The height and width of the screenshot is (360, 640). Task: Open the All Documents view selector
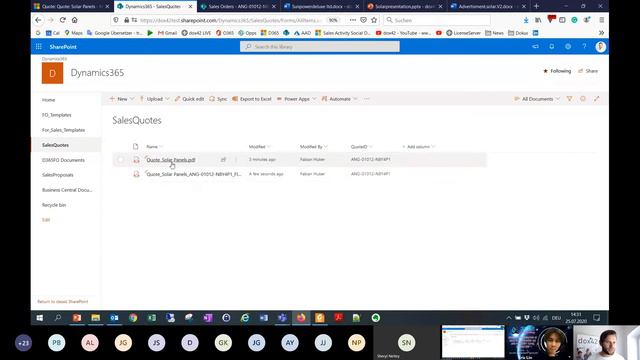pyautogui.click(x=537, y=99)
